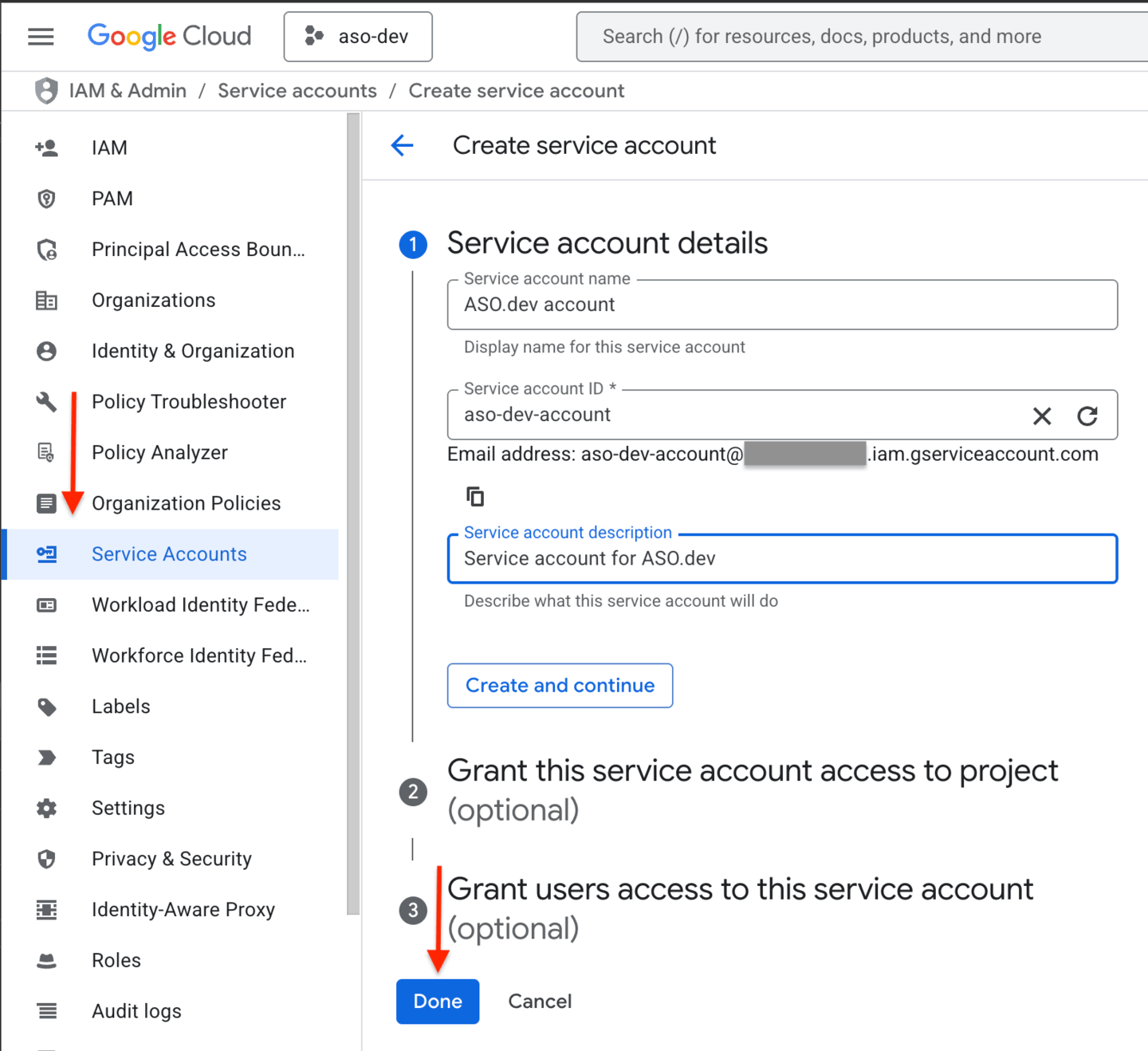Click the refresh icon for service account ID
Screen dimensions: 1148x1051
point(1087,415)
